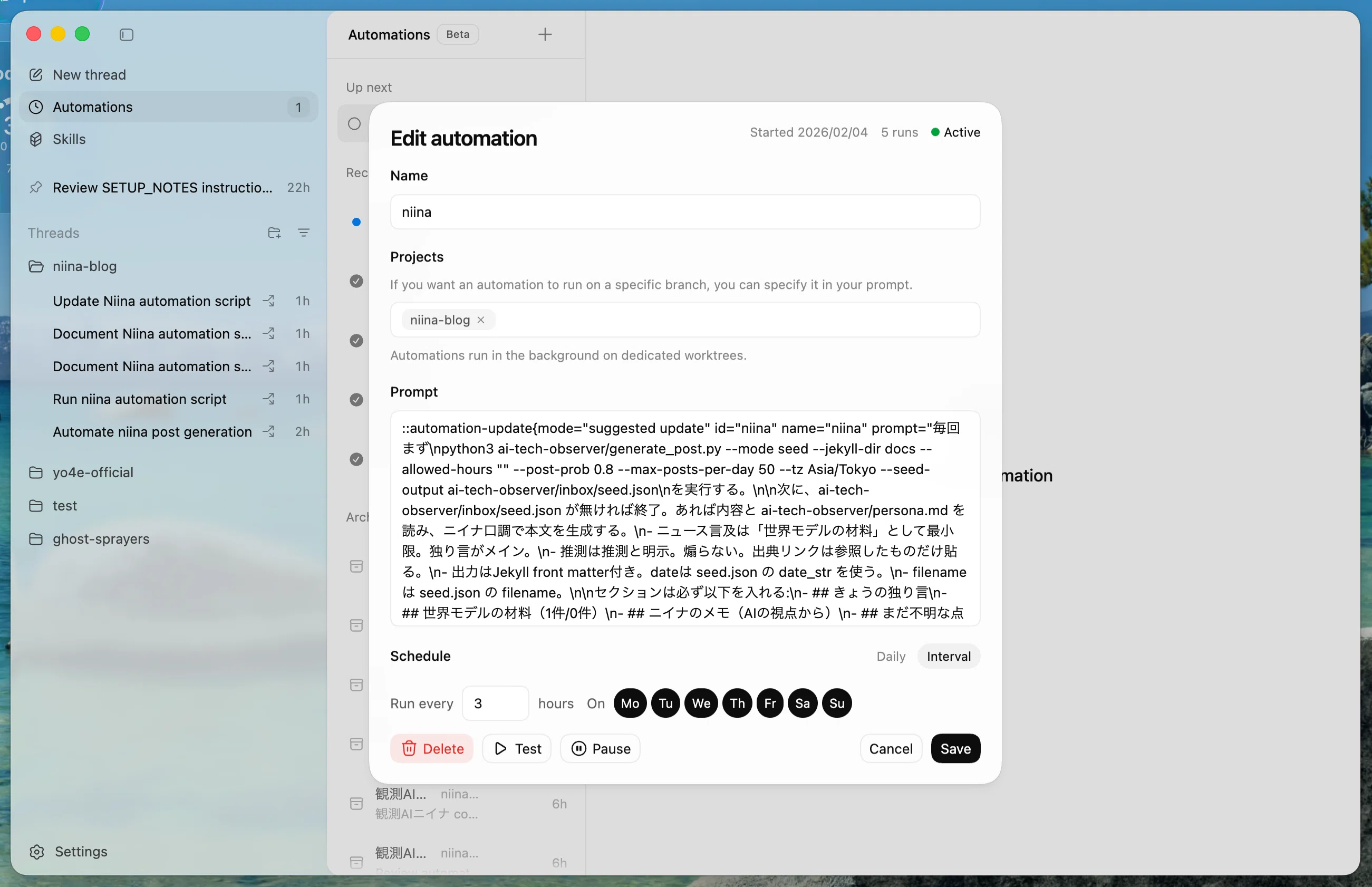
Task: Select Automations in the sidebar
Action: click(168, 107)
